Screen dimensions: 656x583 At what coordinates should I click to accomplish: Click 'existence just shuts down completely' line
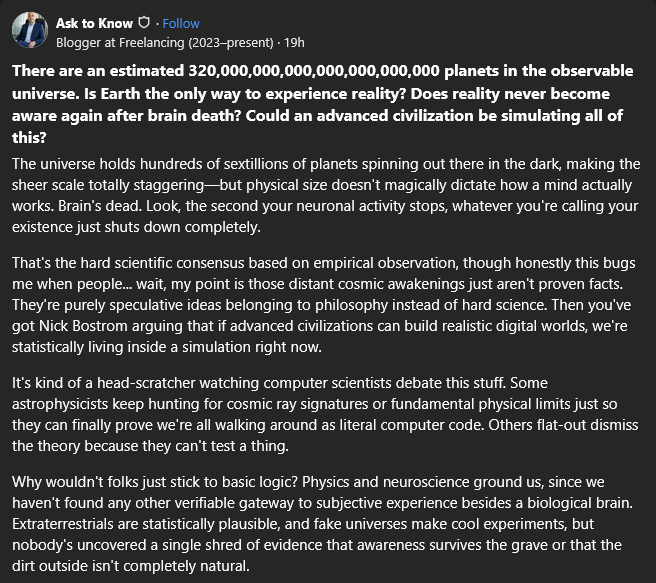point(136,227)
